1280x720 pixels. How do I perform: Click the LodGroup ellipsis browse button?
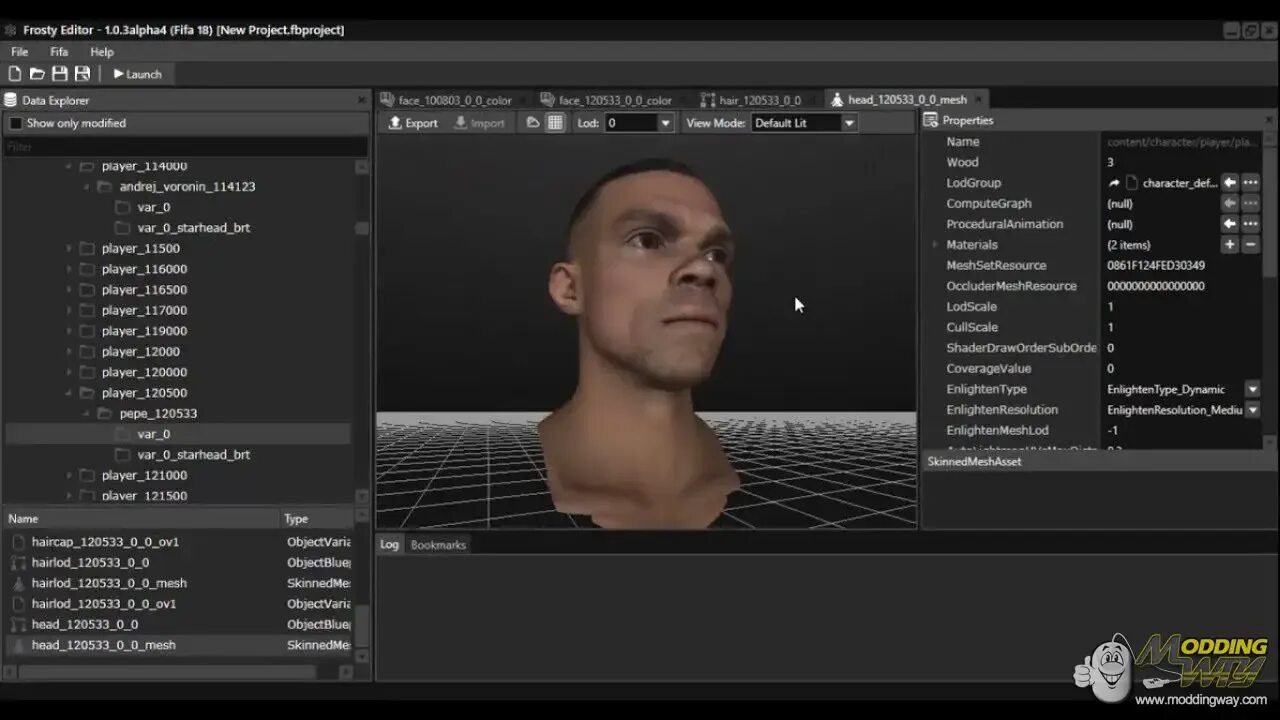(1250, 183)
